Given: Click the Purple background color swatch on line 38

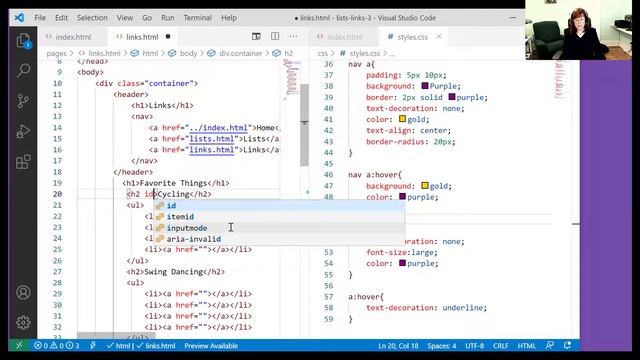Looking at the screenshot, I should click(x=424, y=86).
